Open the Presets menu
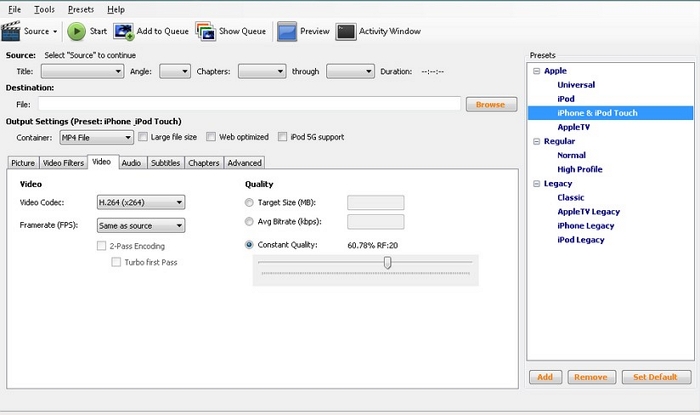700x415 pixels. pyautogui.click(x=81, y=9)
